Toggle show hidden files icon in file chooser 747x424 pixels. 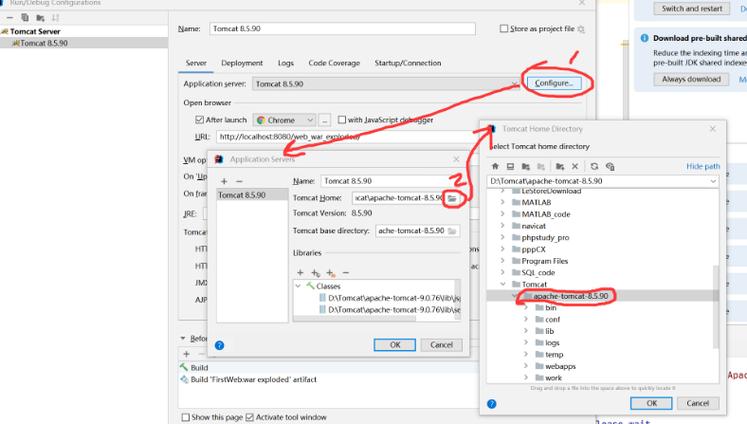click(x=610, y=166)
